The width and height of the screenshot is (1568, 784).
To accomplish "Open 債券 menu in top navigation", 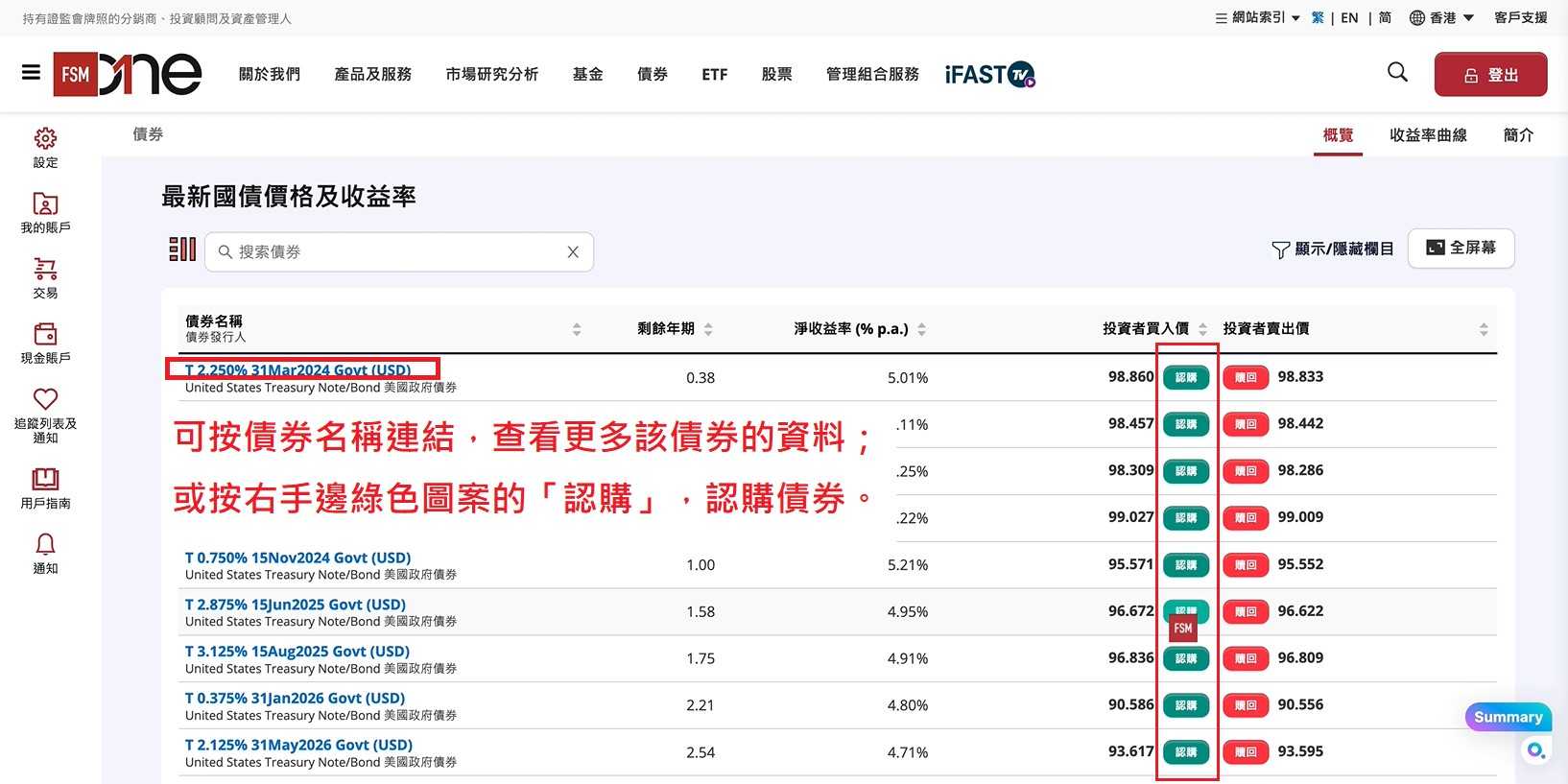I will pos(653,74).
